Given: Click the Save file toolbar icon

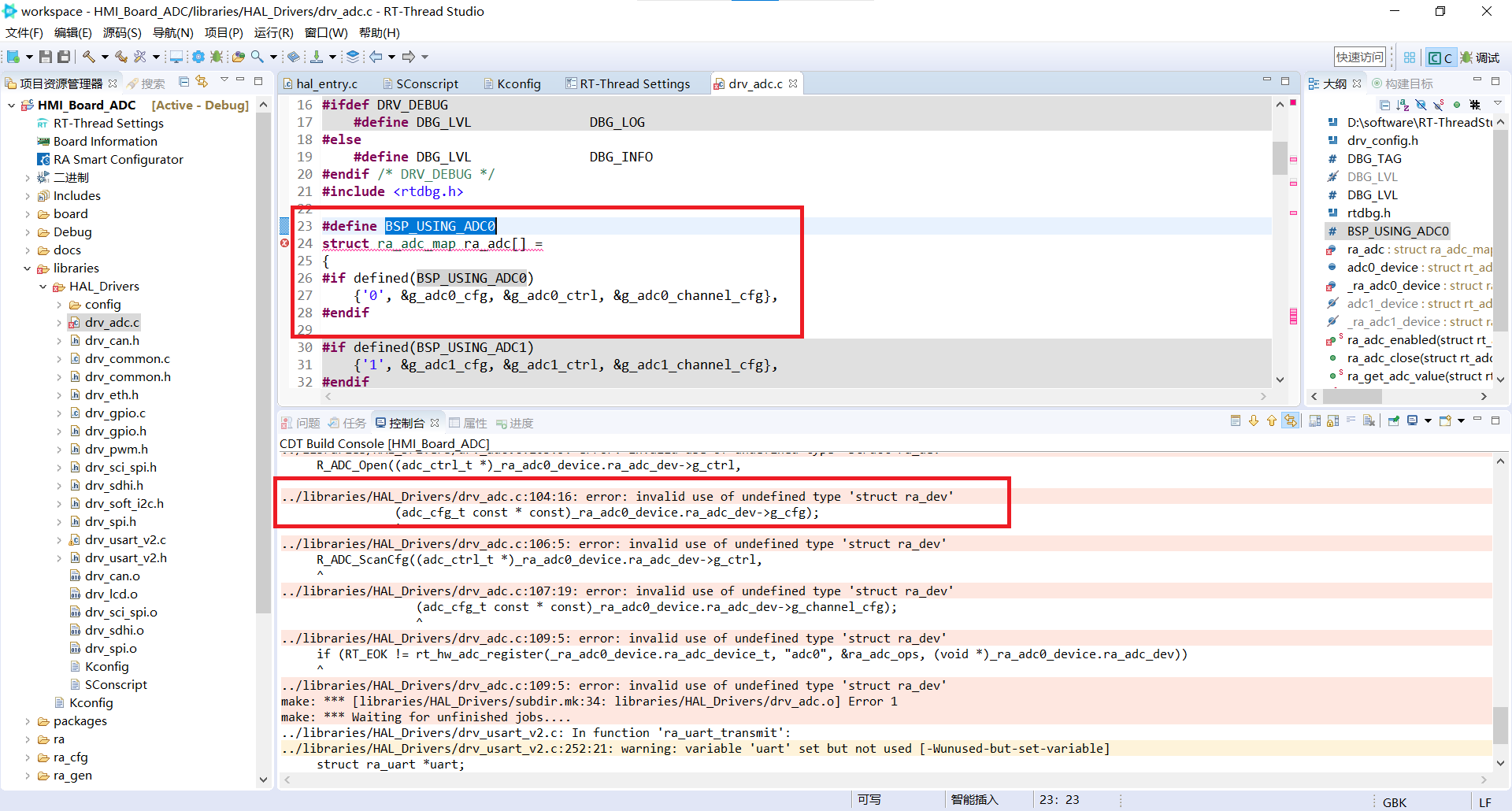Looking at the screenshot, I should click(x=46, y=57).
